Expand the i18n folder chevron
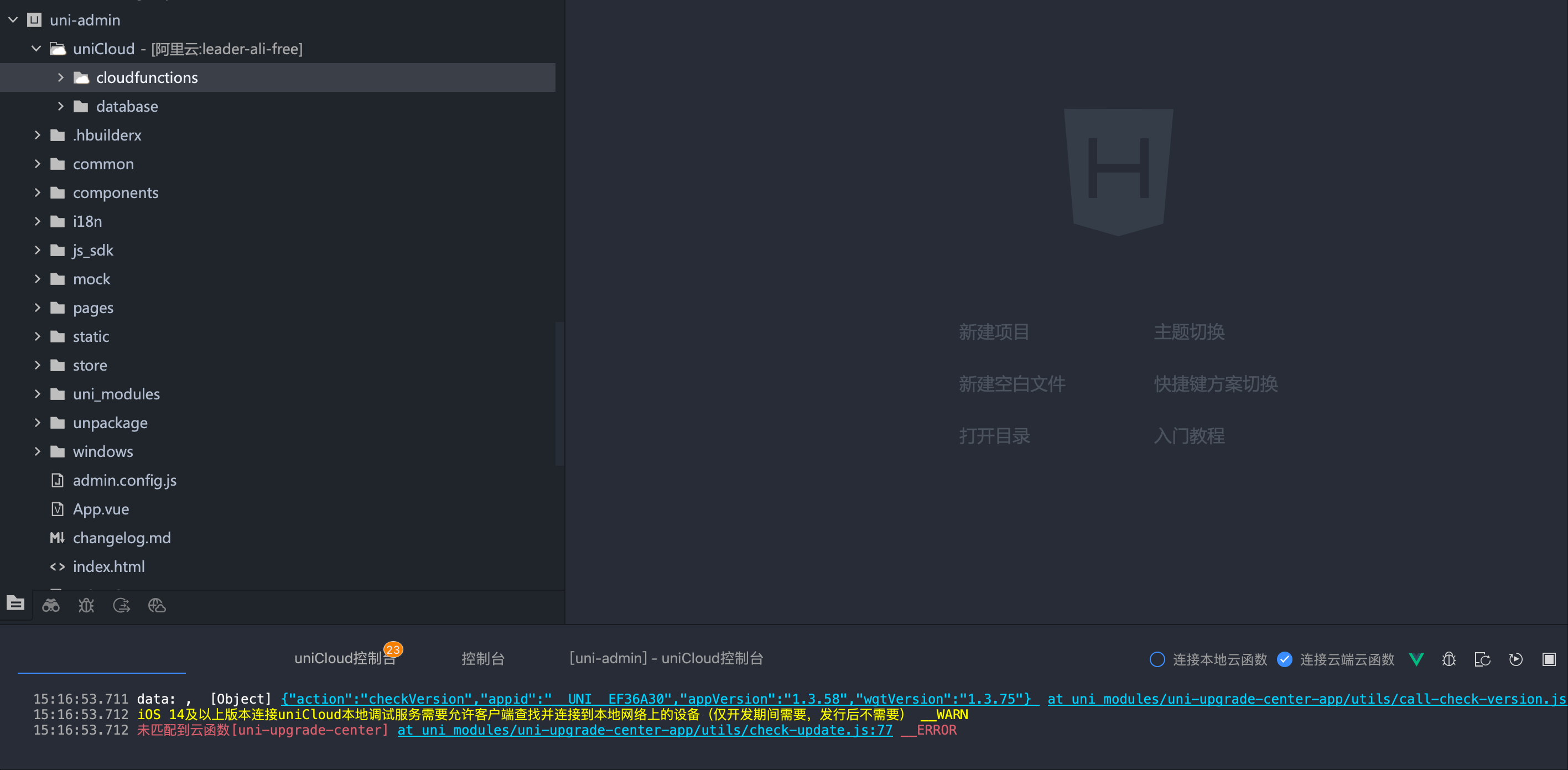 37,221
